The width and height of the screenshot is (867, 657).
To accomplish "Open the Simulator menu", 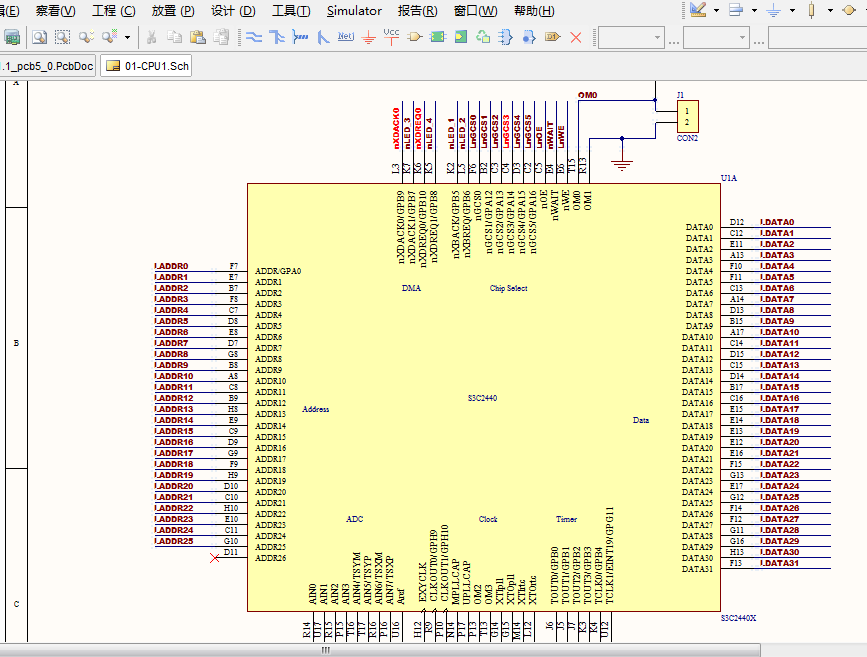I will (x=354, y=11).
